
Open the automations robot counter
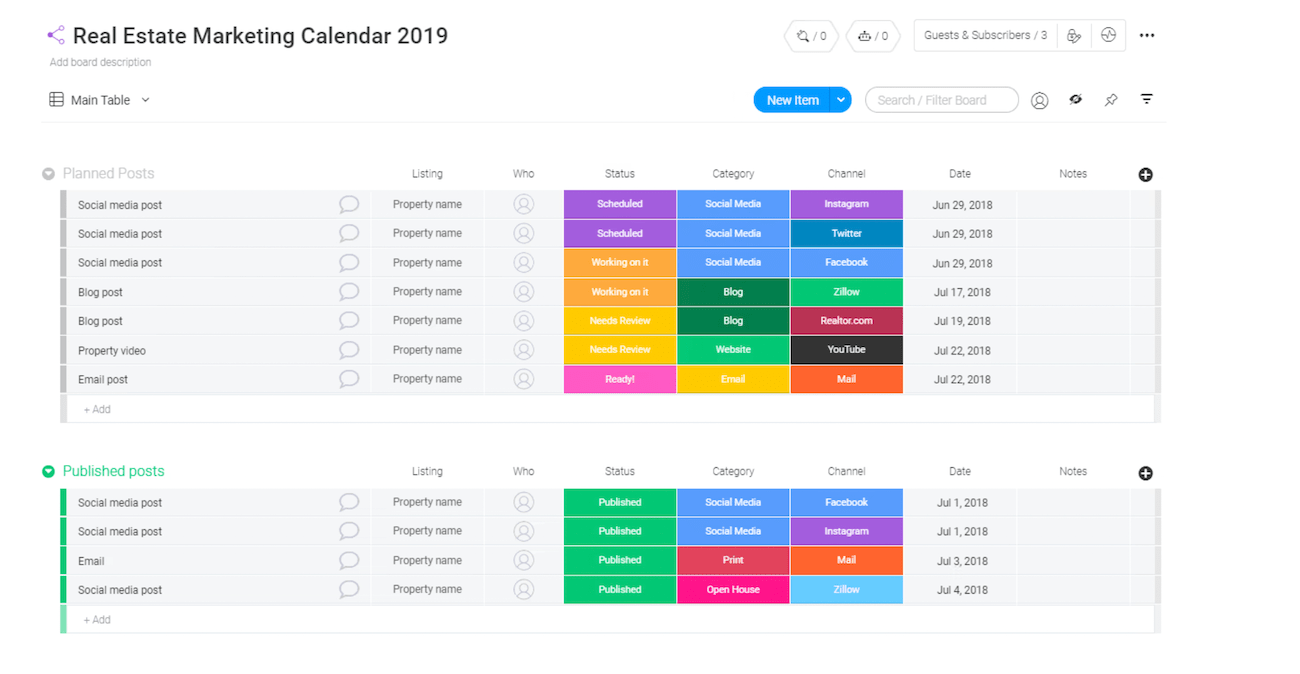pyautogui.click(x=873, y=36)
